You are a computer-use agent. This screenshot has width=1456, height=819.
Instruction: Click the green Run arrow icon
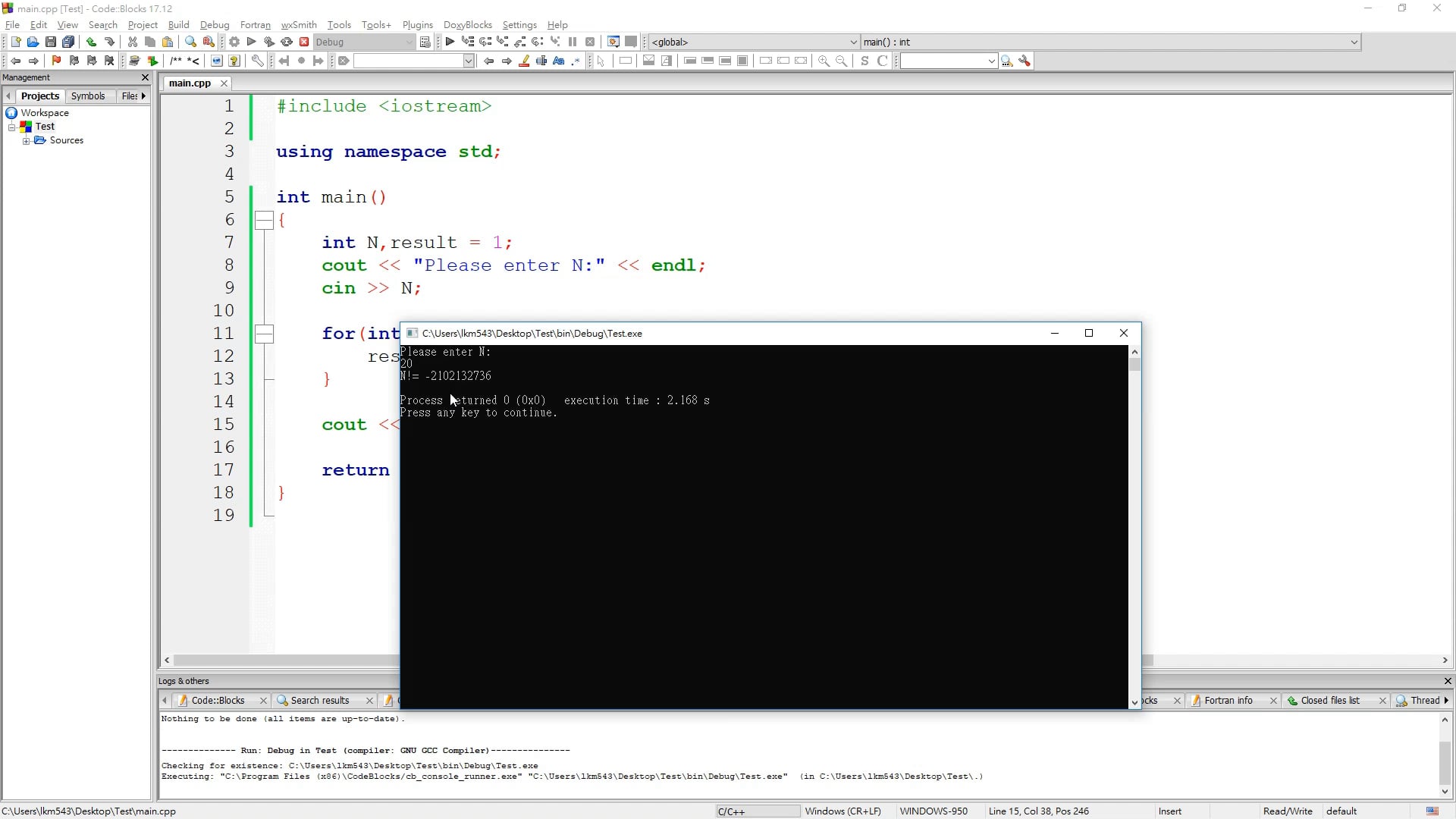tap(252, 42)
